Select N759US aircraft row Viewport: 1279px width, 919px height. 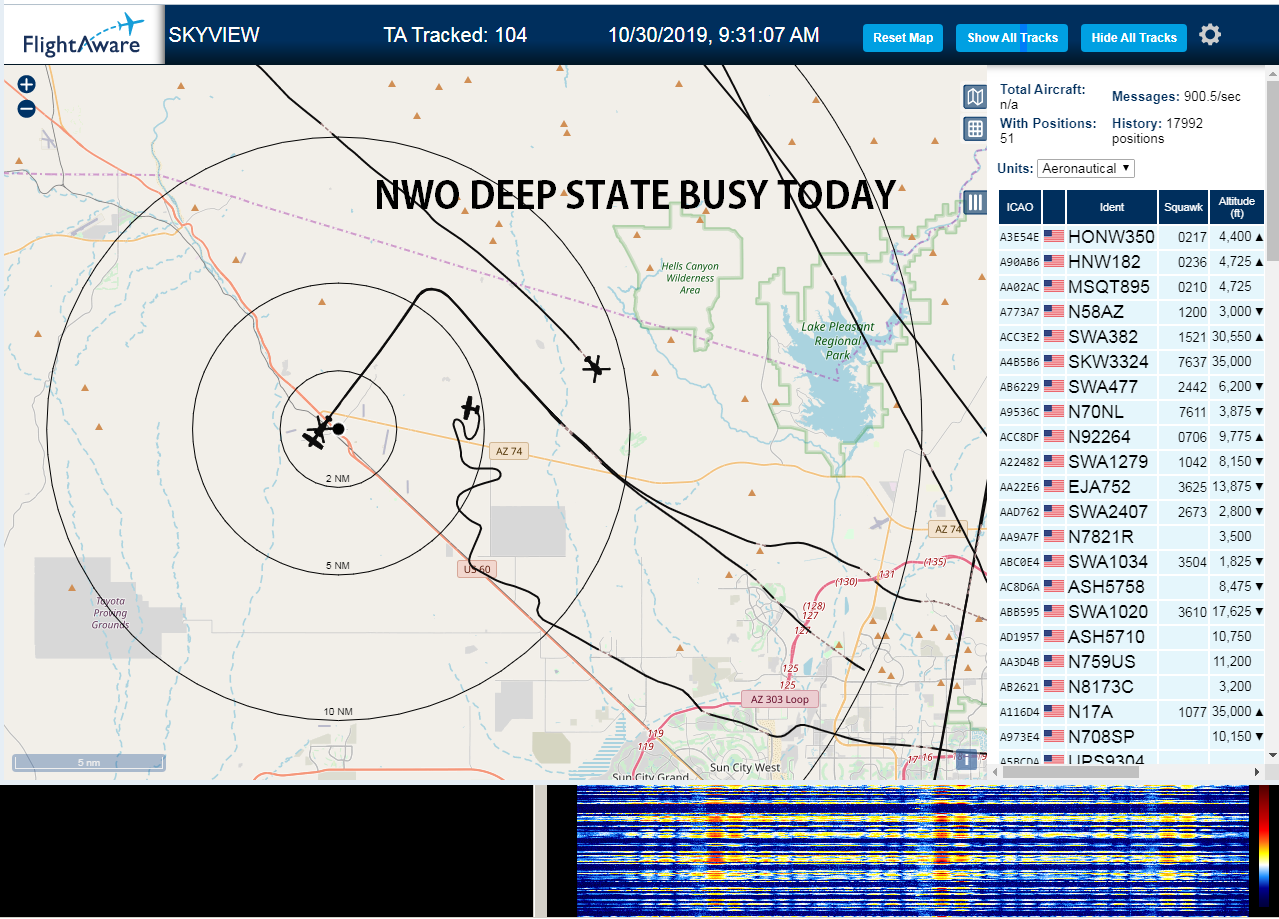click(1132, 662)
